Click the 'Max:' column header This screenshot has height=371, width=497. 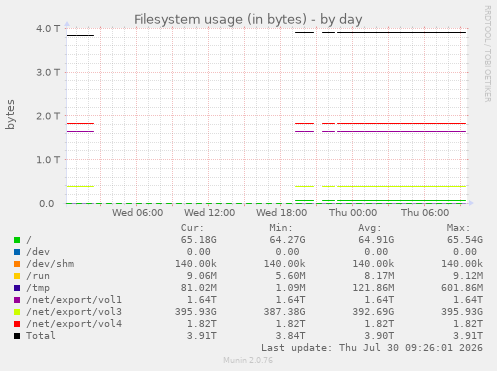pyautogui.click(x=458, y=228)
